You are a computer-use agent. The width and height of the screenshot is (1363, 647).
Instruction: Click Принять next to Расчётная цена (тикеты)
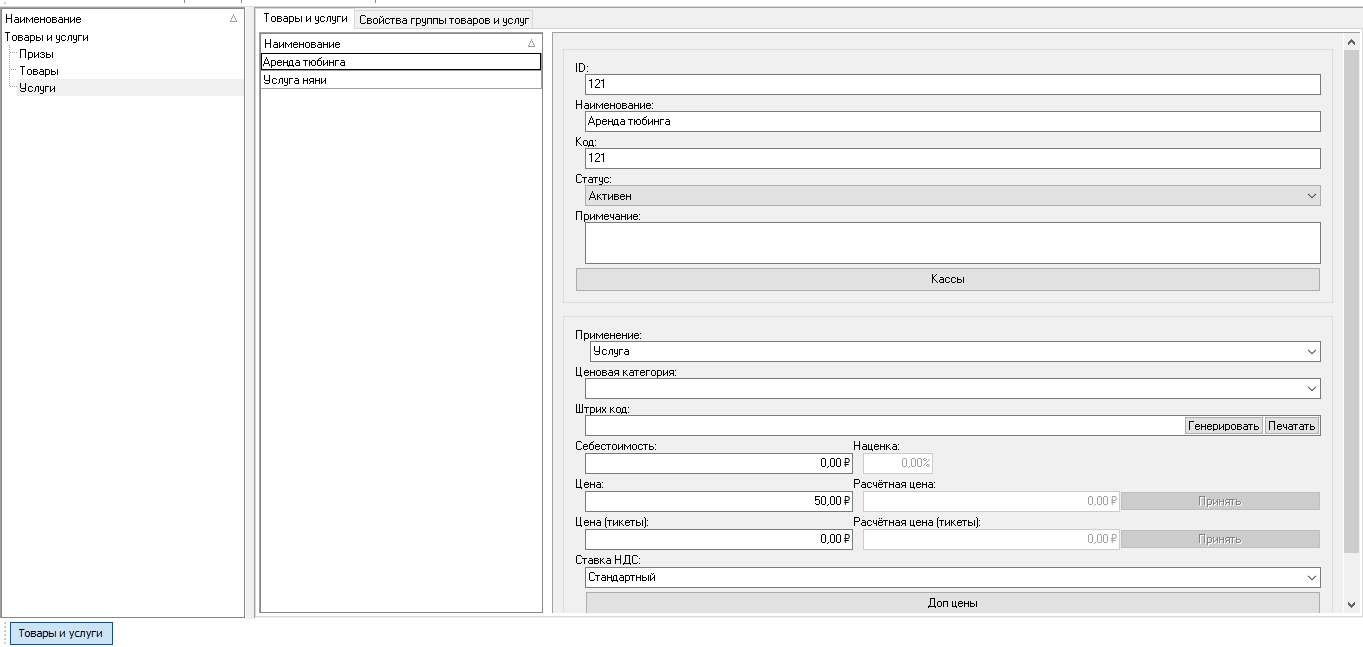[x=1220, y=539]
